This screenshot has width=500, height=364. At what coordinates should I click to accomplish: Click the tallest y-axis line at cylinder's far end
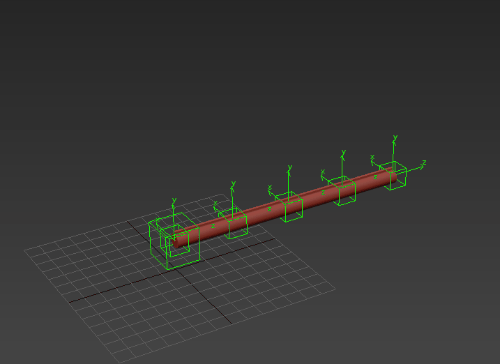pos(393,152)
